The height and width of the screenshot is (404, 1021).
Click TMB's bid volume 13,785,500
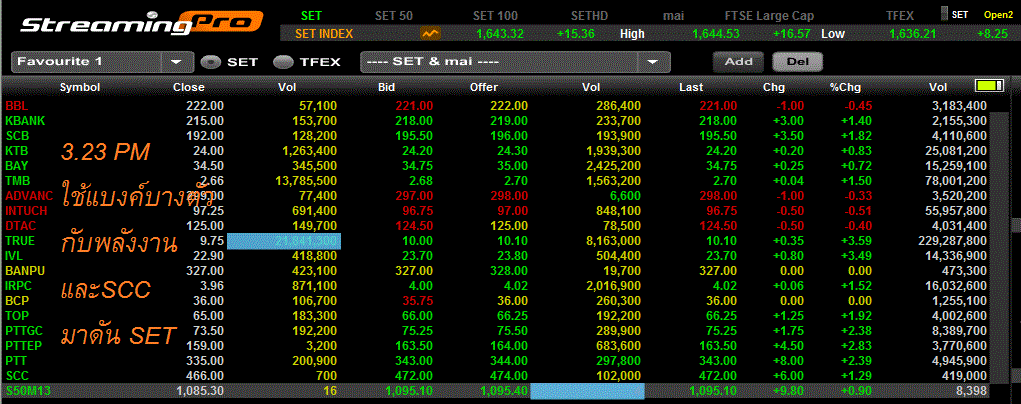[x=306, y=180]
